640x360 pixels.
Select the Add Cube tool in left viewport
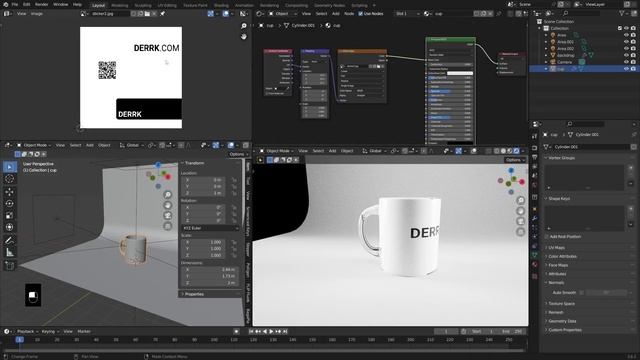point(10,266)
